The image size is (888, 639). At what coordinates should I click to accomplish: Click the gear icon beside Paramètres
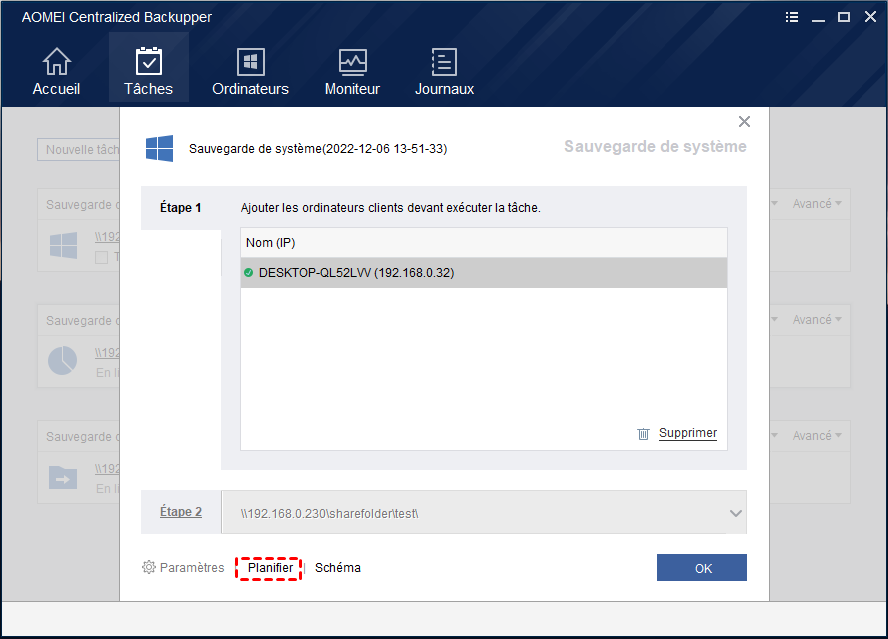click(148, 567)
